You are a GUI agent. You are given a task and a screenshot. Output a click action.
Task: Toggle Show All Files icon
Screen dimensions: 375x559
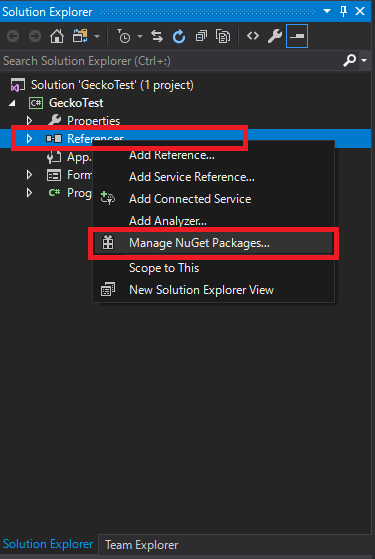click(x=223, y=36)
